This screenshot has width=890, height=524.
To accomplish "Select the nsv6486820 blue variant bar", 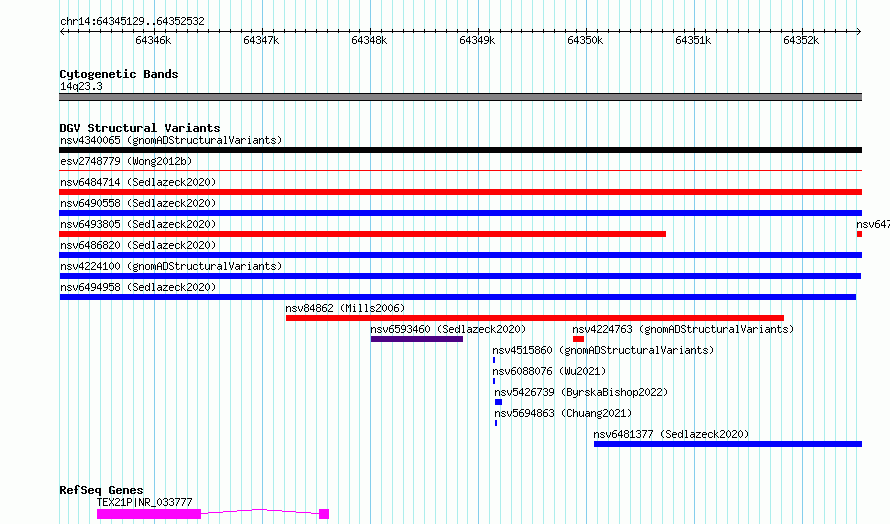I will coord(460,255).
